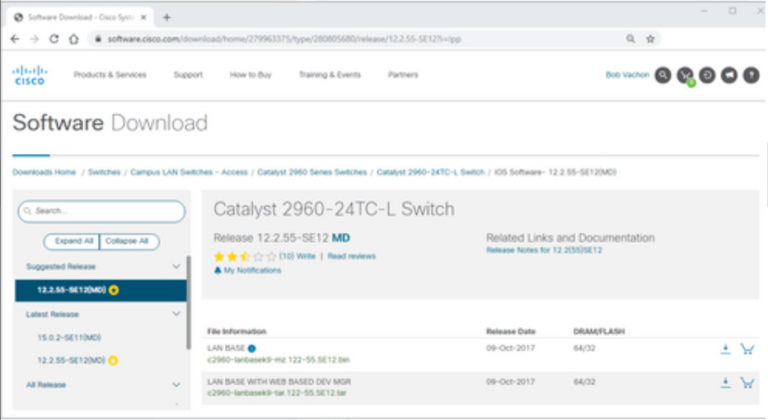This screenshot has height=420, width=768.
Task: Expand the All Release section
Action: (x=177, y=384)
